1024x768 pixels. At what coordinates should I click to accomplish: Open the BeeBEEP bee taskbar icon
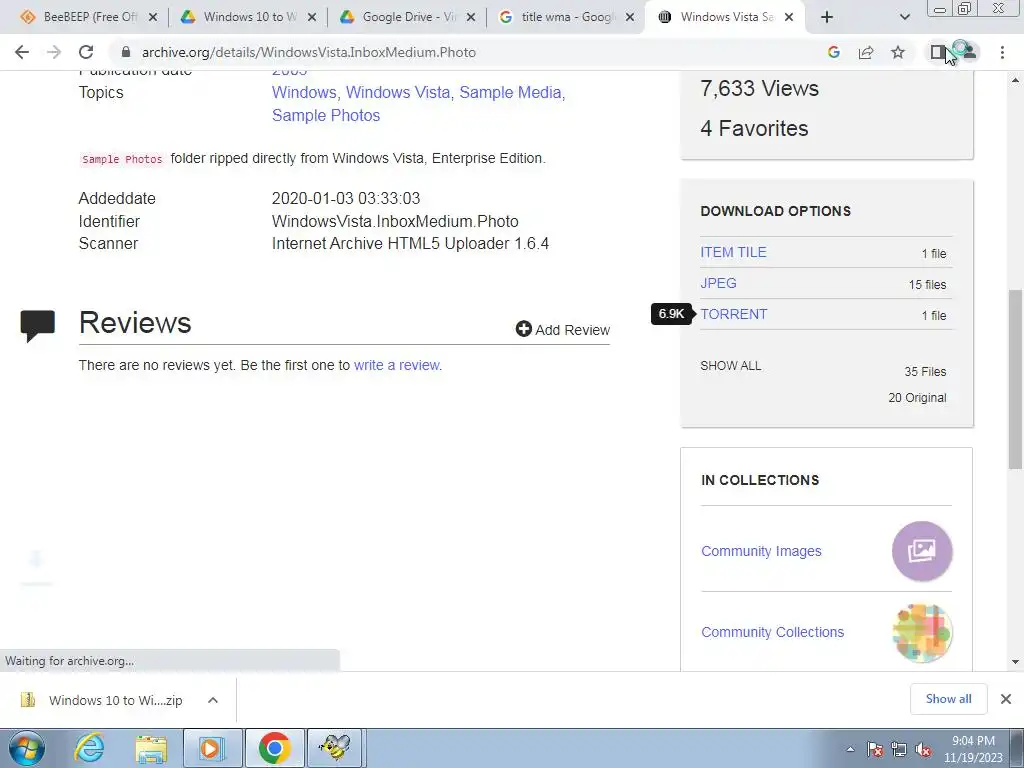(x=335, y=748)
